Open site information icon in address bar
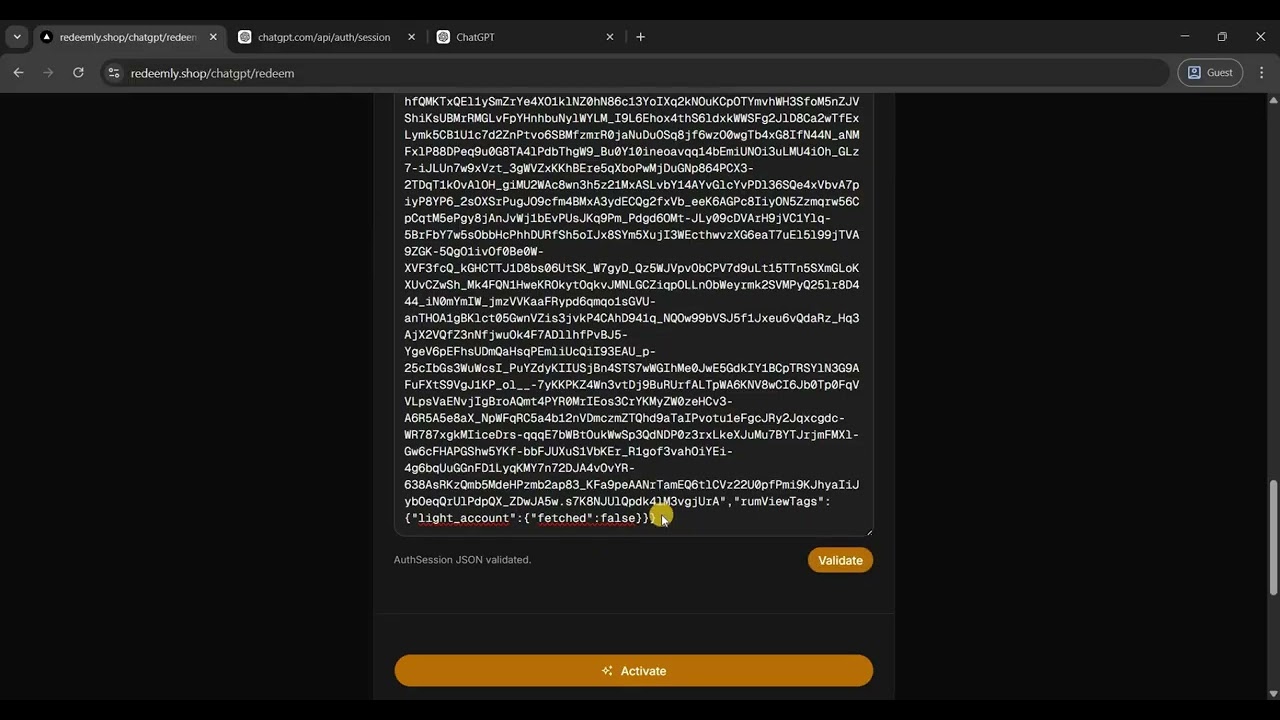The height and width of the screenshot is (720, 1280). (114, 73)
